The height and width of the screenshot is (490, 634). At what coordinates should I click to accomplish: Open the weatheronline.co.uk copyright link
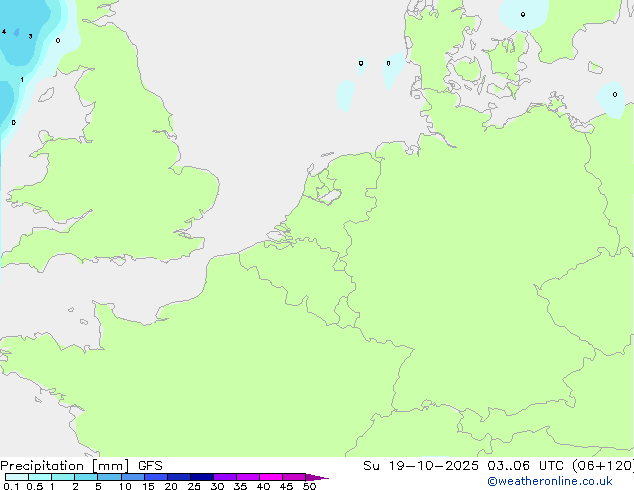tap(550, 481)
